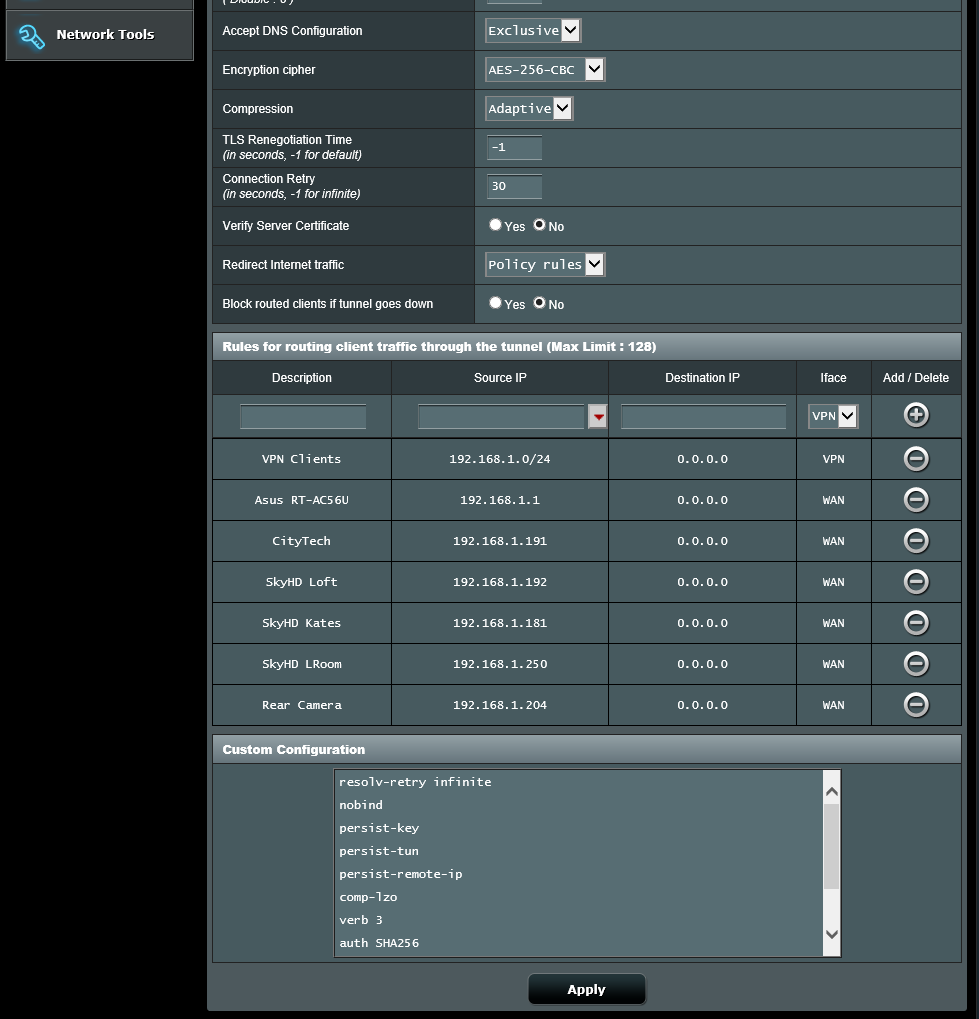Delete the Asus RT-AC56U rule
Viewport: 979px width, 1019px height.
tap(916, 500)
